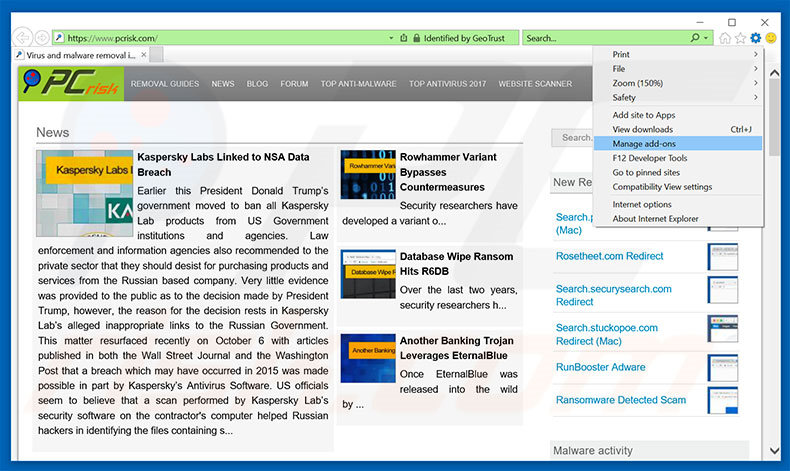The image size is (790, 471).
Task: Click the PCrisk logo
Action: point(71,84)
